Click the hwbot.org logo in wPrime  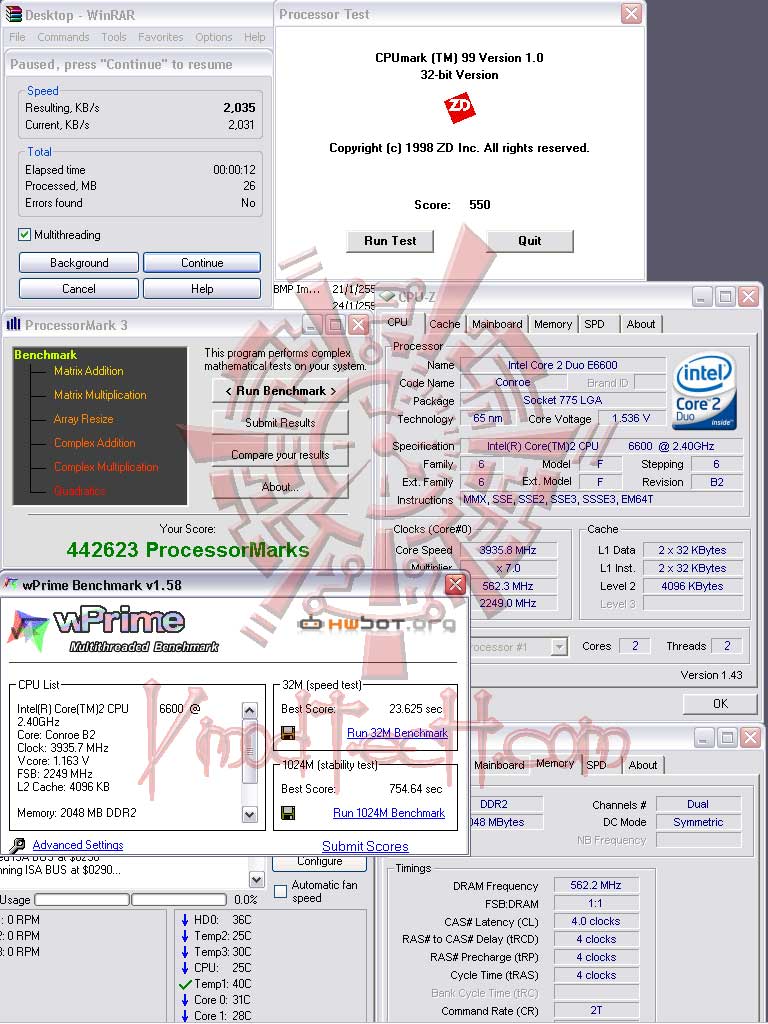[376, 624]
